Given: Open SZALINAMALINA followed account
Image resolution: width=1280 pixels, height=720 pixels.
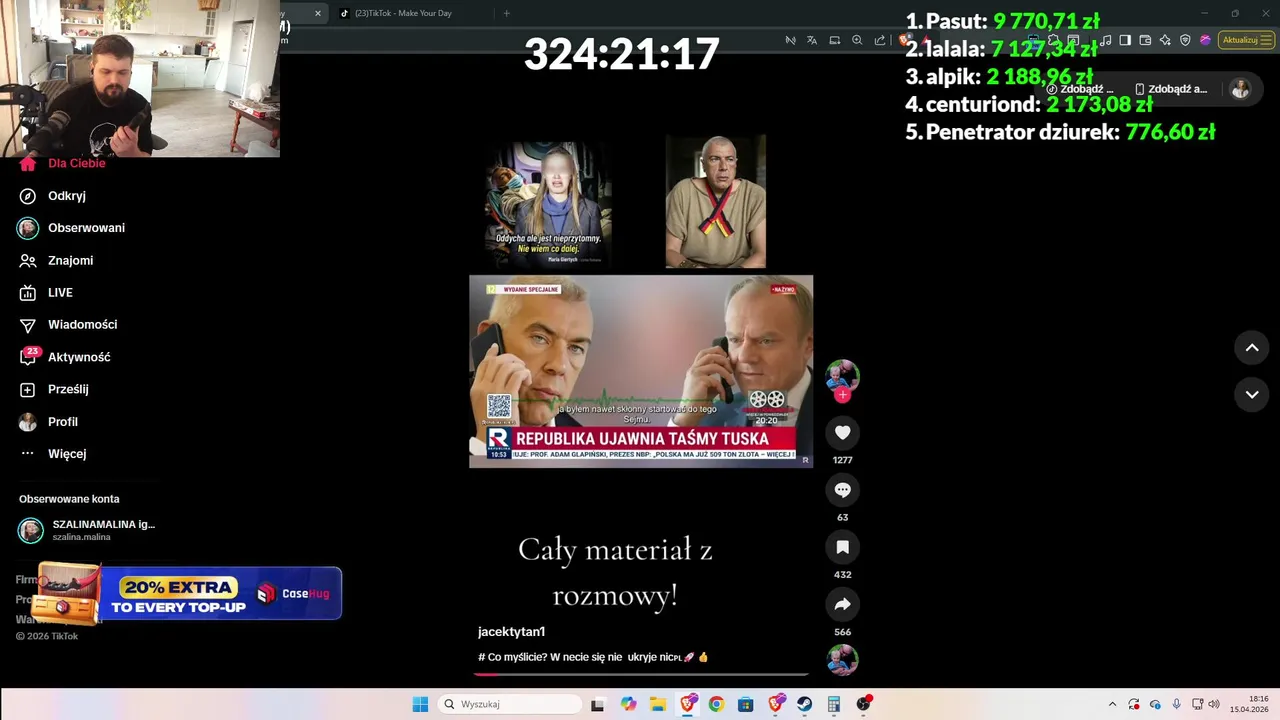Looking at the screenshot, I should (87, 530).
